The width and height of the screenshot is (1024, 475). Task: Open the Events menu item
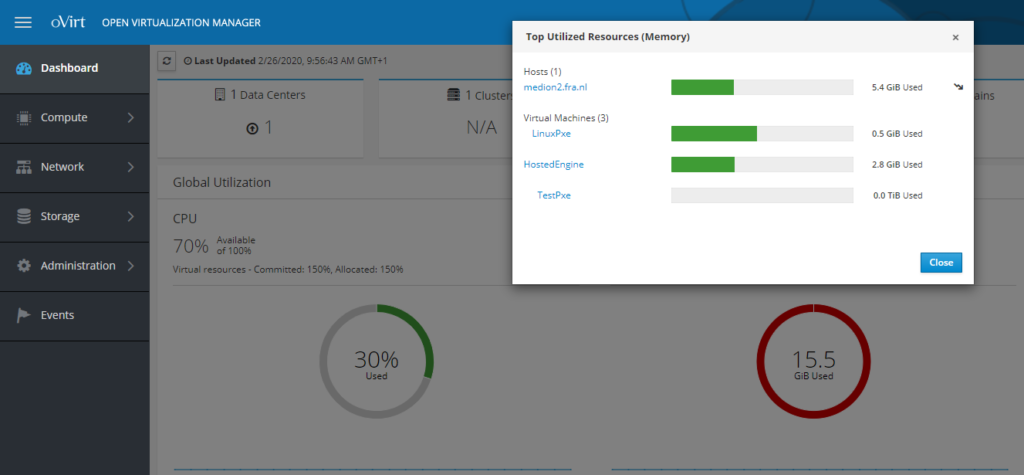coord(57,315)
